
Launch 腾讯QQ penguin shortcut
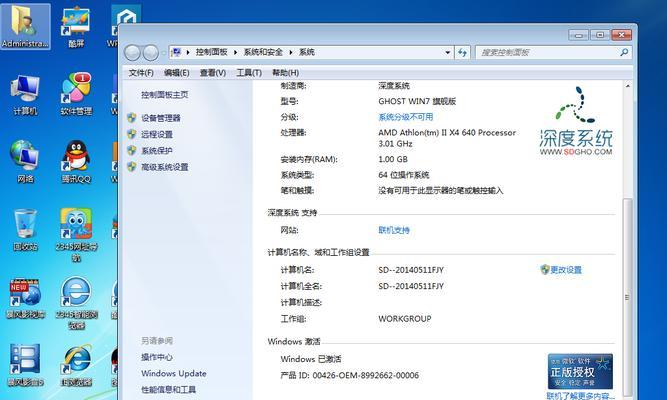pyautogui.click(x=76, y=162)
